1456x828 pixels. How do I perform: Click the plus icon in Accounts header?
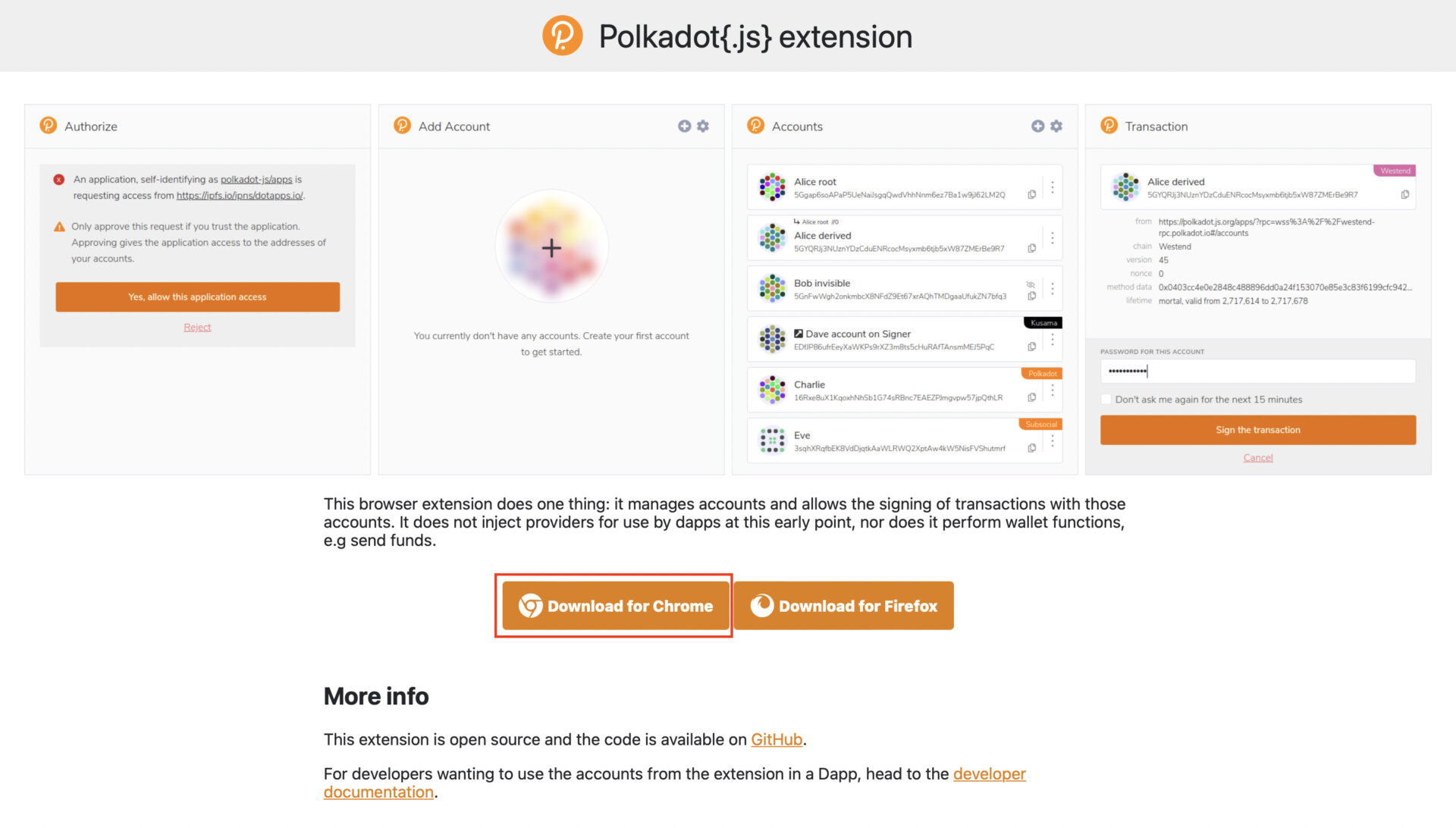click(1037, 127)
